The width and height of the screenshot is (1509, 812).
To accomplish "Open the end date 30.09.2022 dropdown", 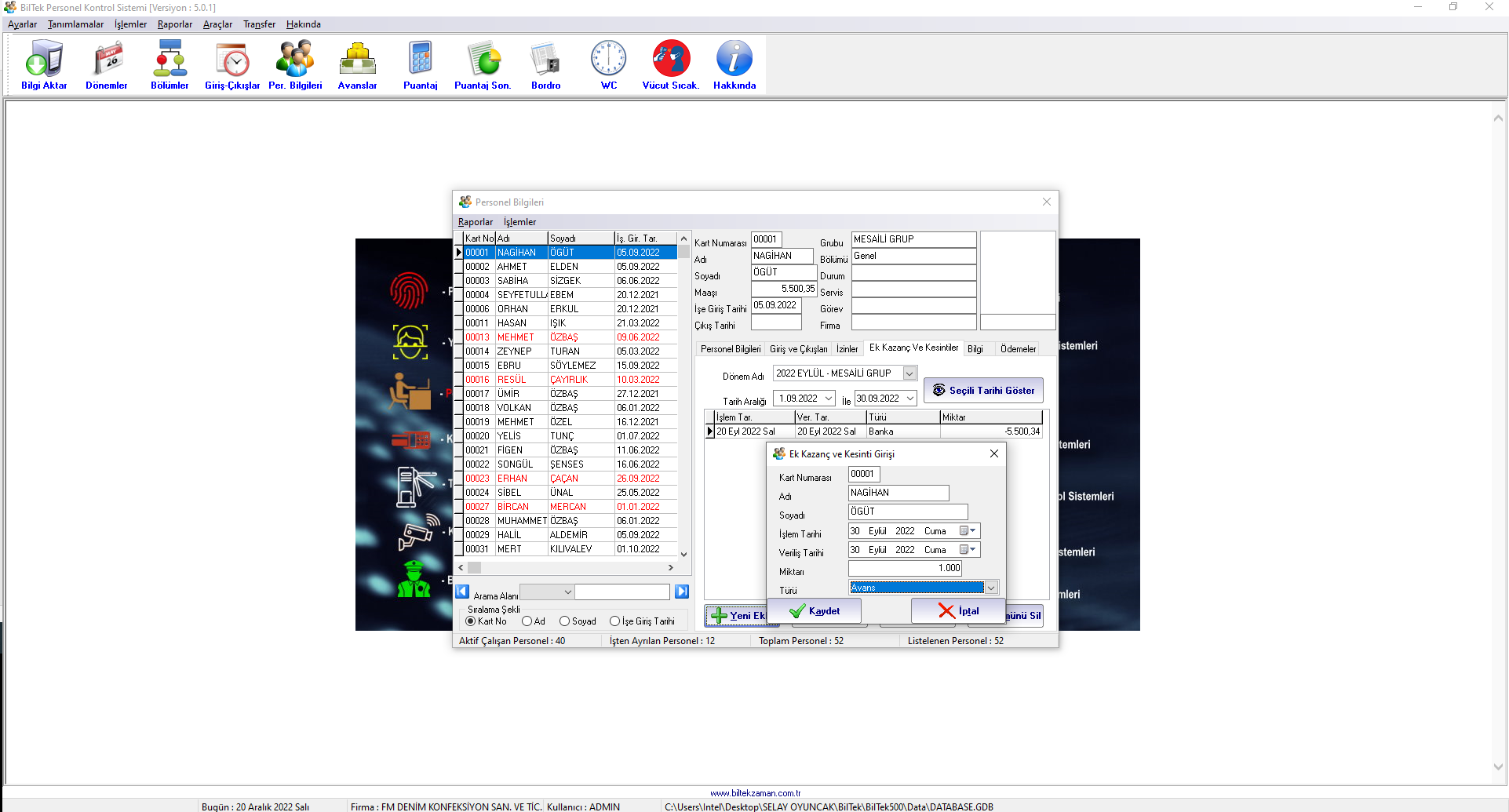I will 910,399.
